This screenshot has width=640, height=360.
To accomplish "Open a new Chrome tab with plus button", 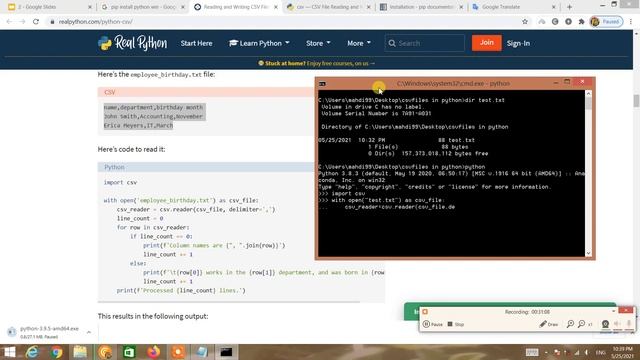I will click(x=569, y=7).
